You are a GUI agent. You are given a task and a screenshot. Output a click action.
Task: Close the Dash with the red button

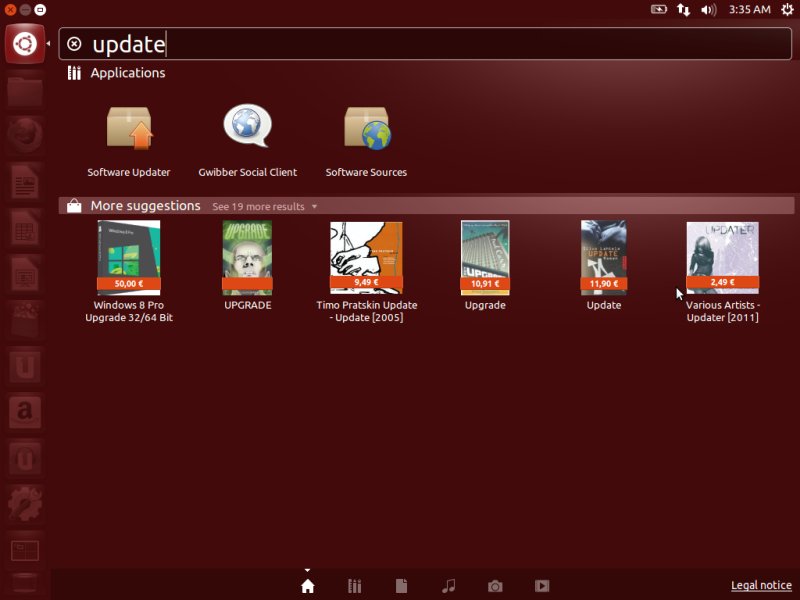10,10
